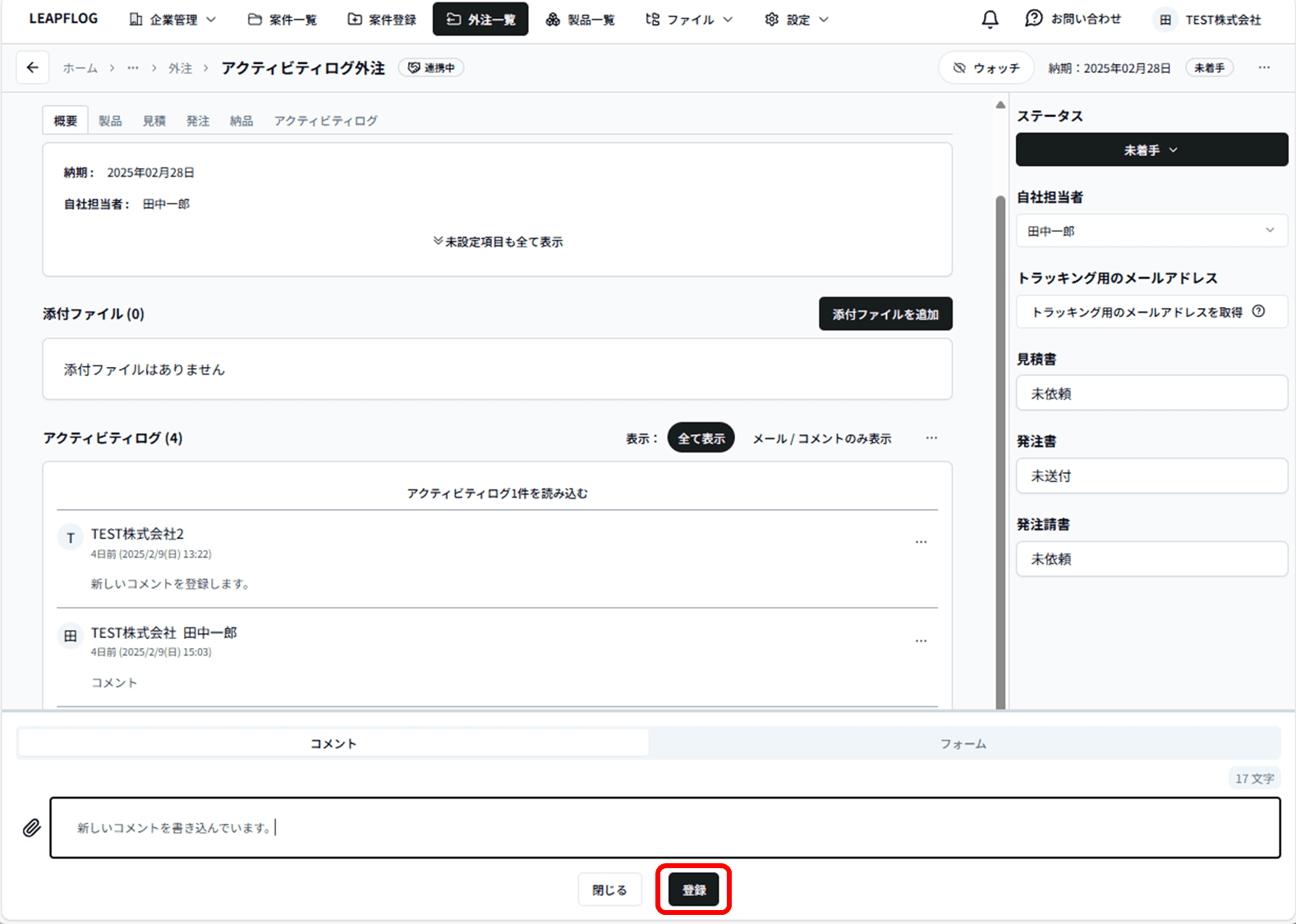Click the 登録 button
Image resolution: width=1296 pixels, height=924 pixels.
click(693, 890)
